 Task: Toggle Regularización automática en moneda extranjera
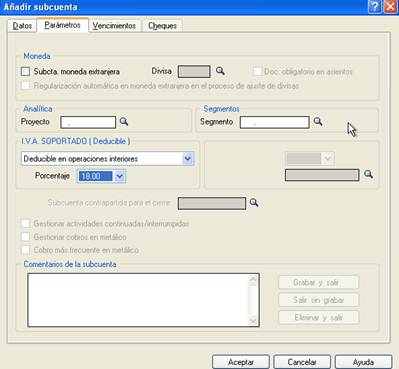click(25, 86)
